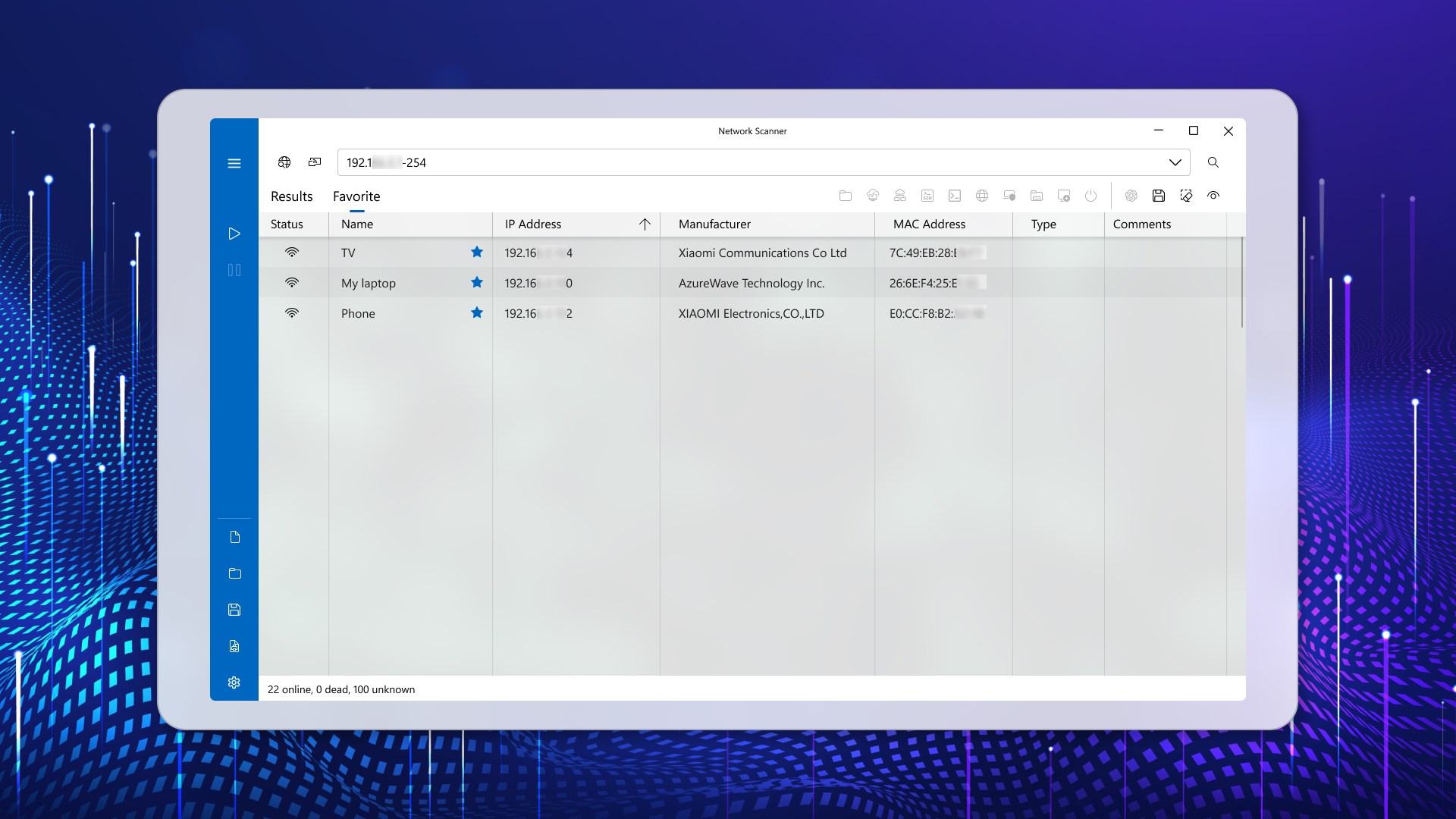
Task: Shut down remote device with the power icon
Action: [x=1091, y=196]
